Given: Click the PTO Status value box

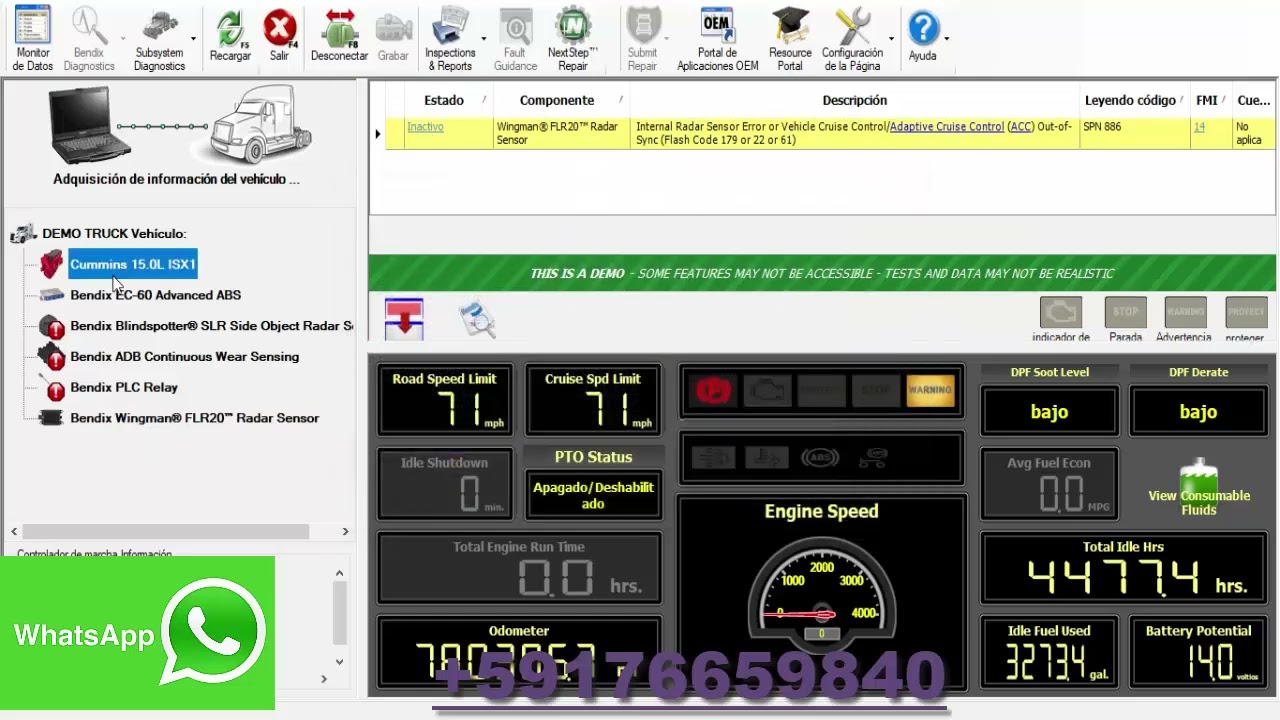Looking at the screenshot, I should (x=593, y=494).
